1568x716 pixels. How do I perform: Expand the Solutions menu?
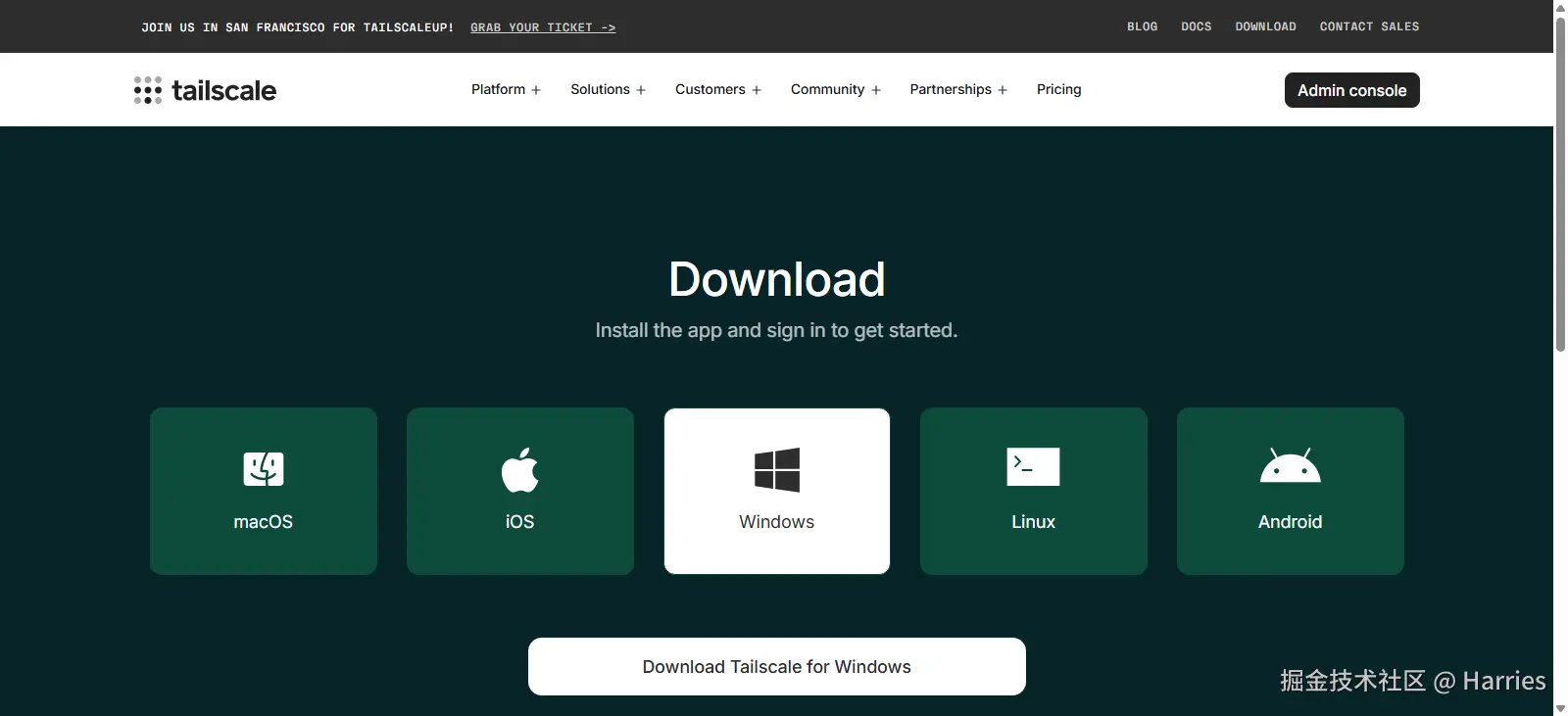click(608, 89)
